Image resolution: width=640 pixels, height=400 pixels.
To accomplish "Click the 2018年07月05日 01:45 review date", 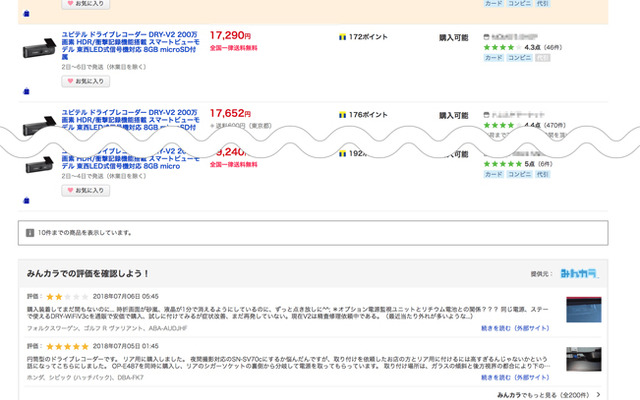I will (126, 347).
